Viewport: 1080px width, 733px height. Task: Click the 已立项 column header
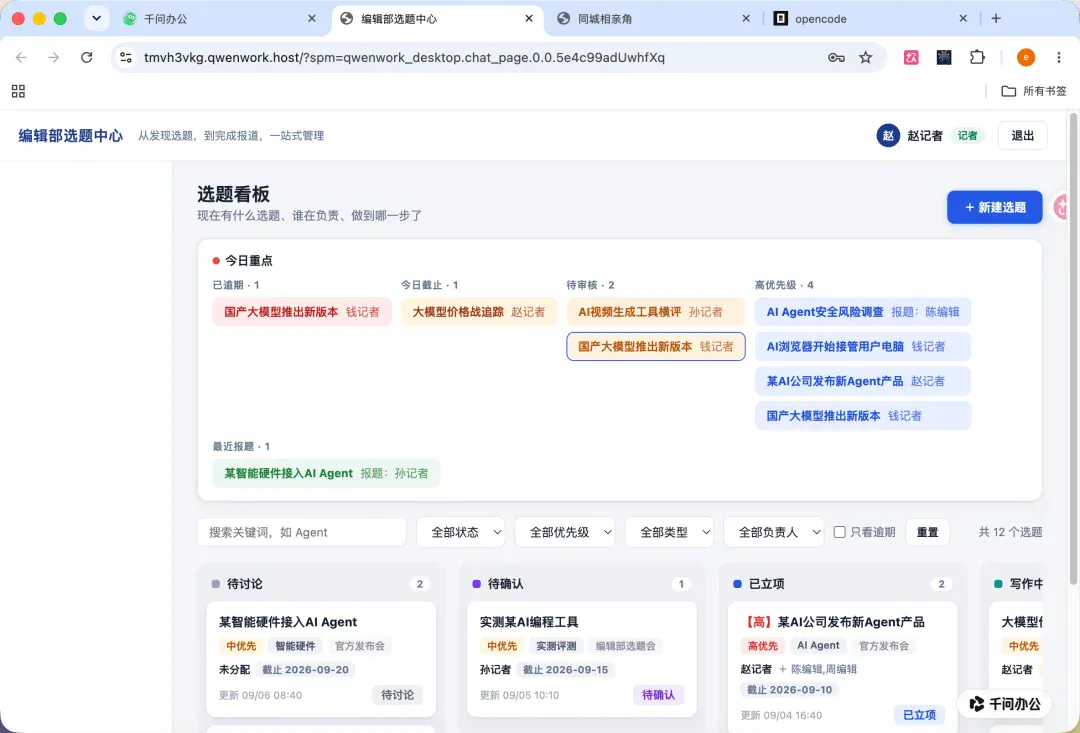click(842, 584)
